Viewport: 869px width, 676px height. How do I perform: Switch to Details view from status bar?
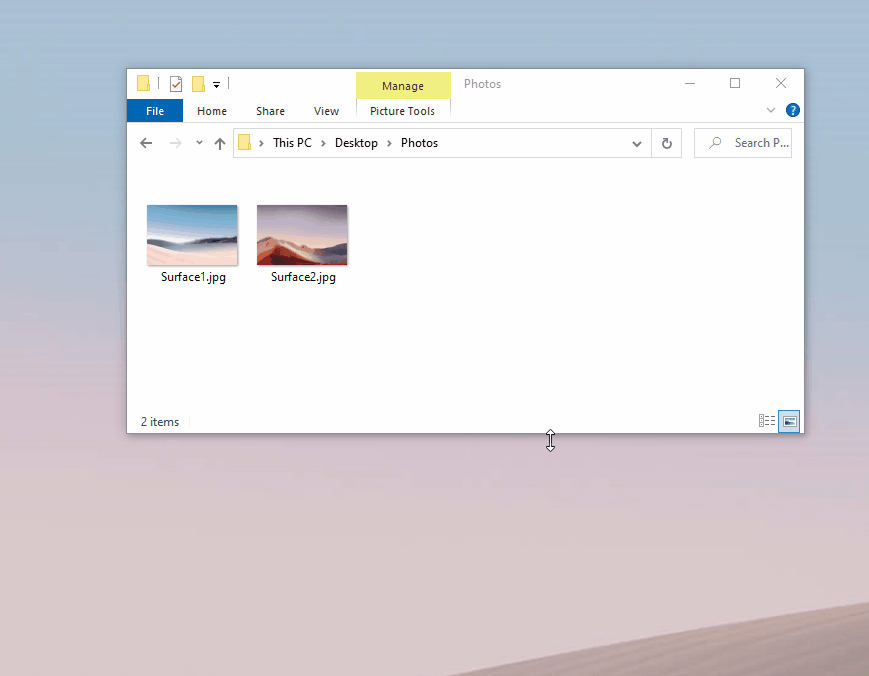pos(766,421)
